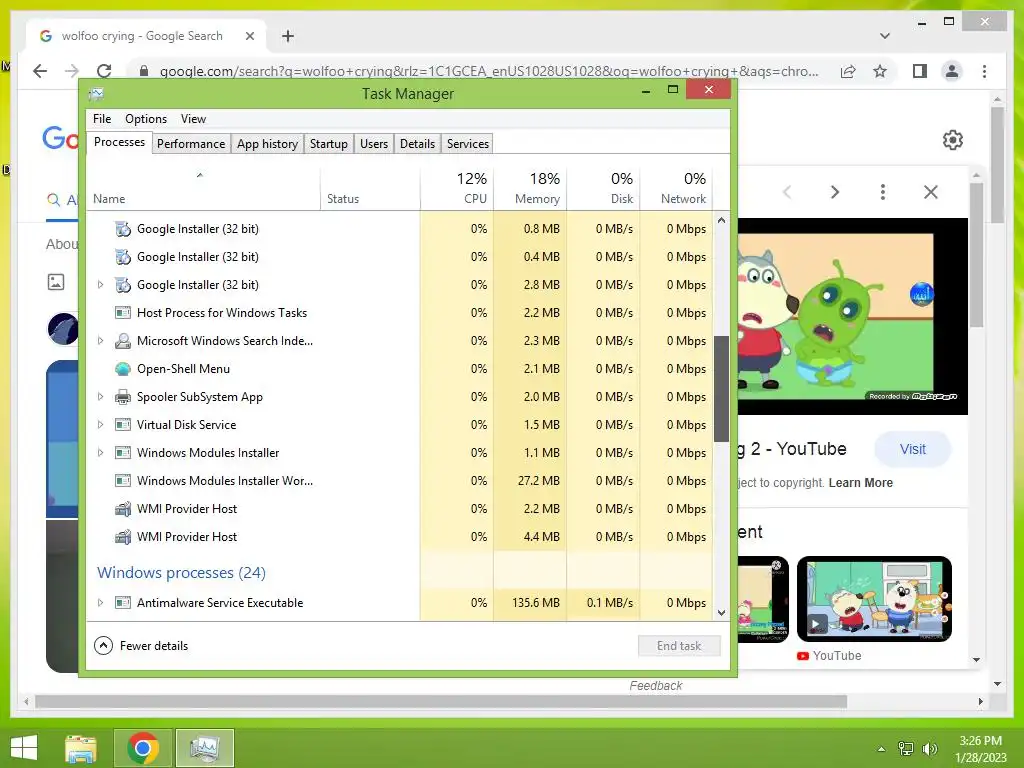Click Task Manager scroll down arrow

(721, 613)
